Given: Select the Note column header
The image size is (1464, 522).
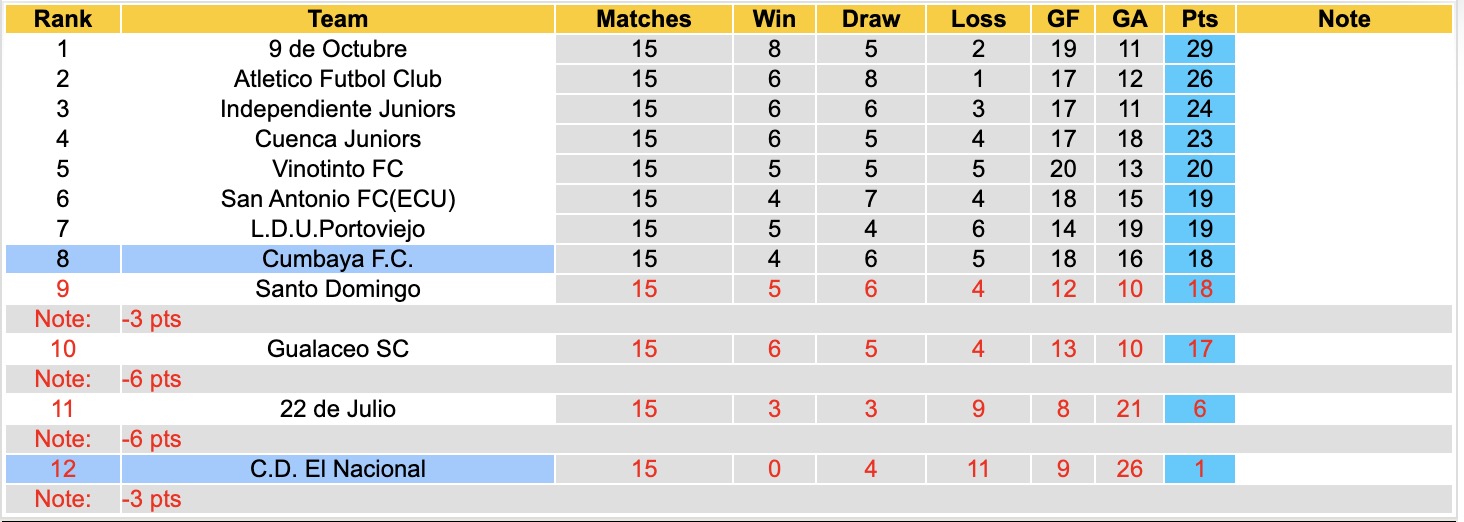Looking at the screenshot, I should click(x=1344, y=19).
